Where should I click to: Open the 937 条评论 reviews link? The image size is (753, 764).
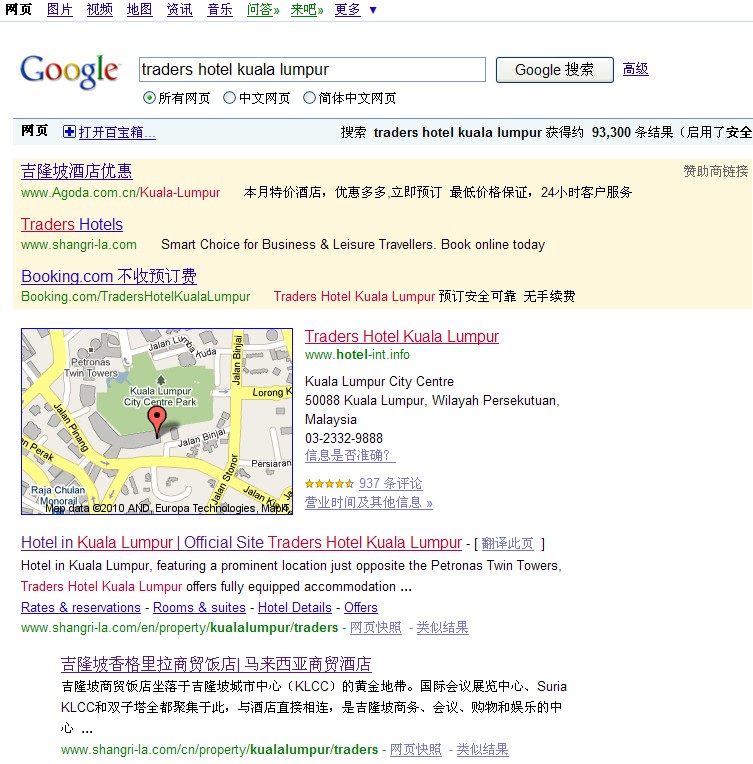point(390,483)
